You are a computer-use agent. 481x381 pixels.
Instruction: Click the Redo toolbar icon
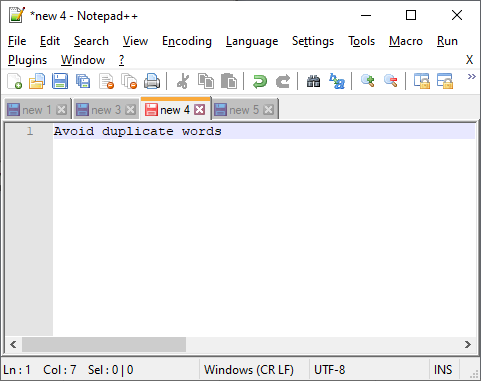(x=283, y=81)
